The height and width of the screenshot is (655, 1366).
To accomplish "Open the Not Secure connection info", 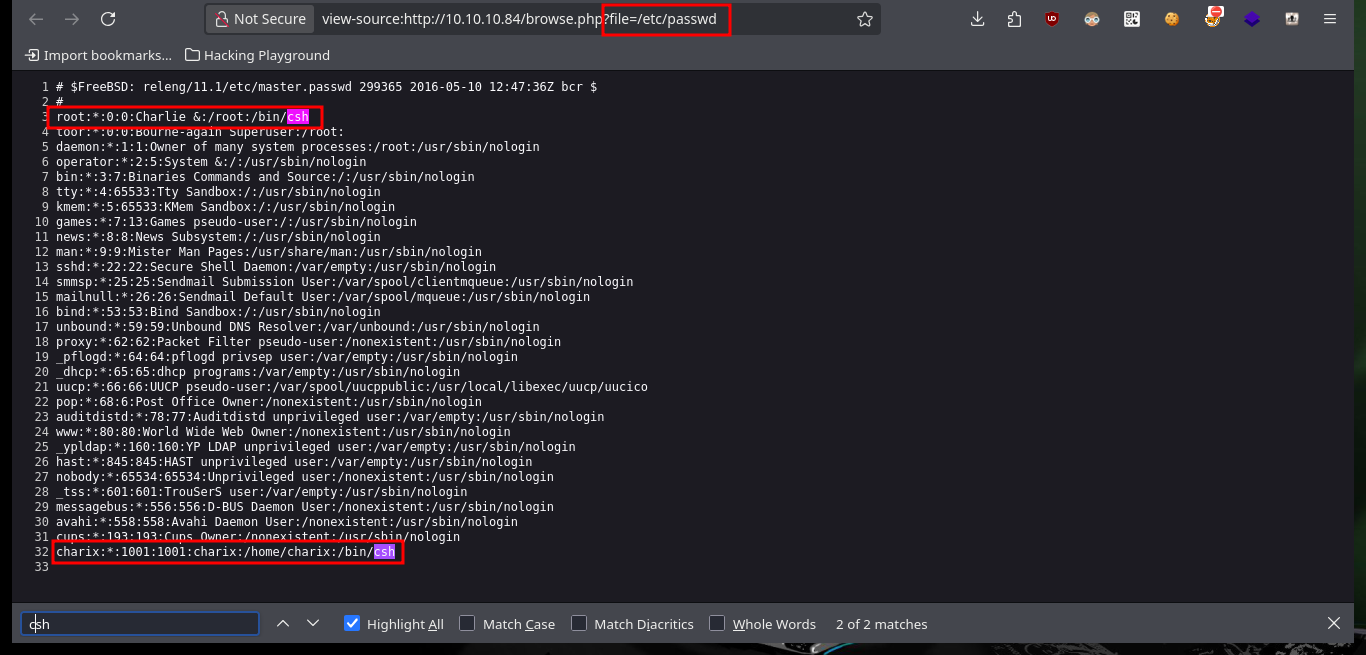I will point(259,19).
